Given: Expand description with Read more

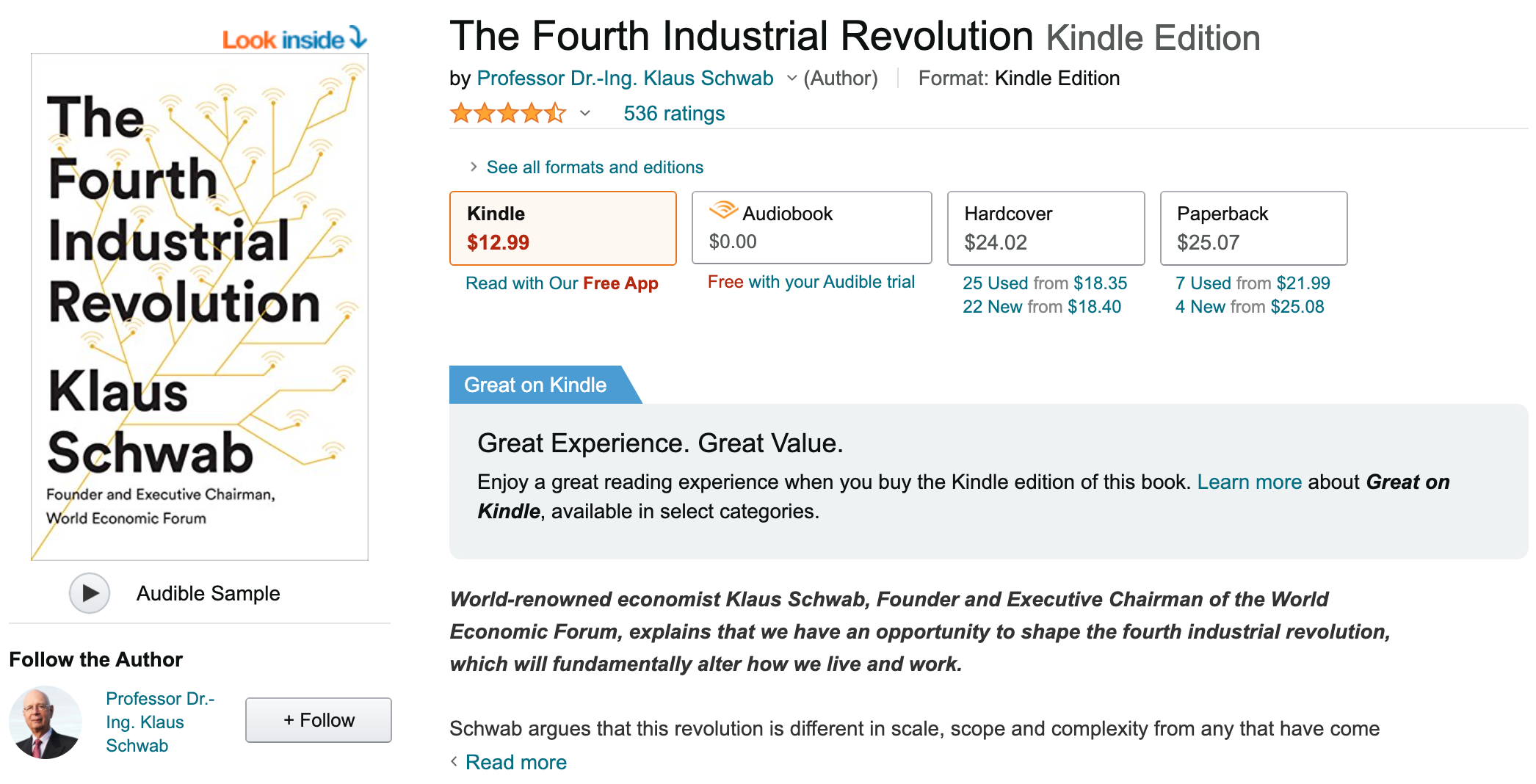Looking at the screenshot, I should pyautogui.click(x=515, y=762).
